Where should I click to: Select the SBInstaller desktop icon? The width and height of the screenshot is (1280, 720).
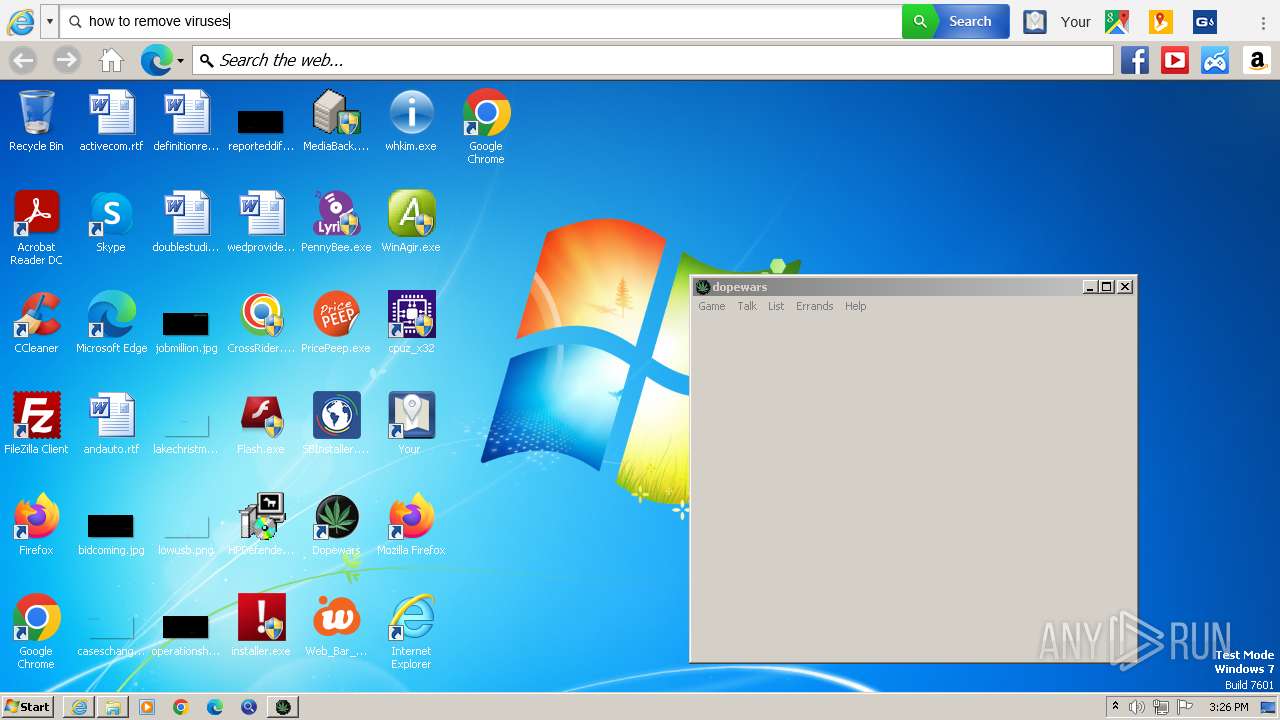336,424
